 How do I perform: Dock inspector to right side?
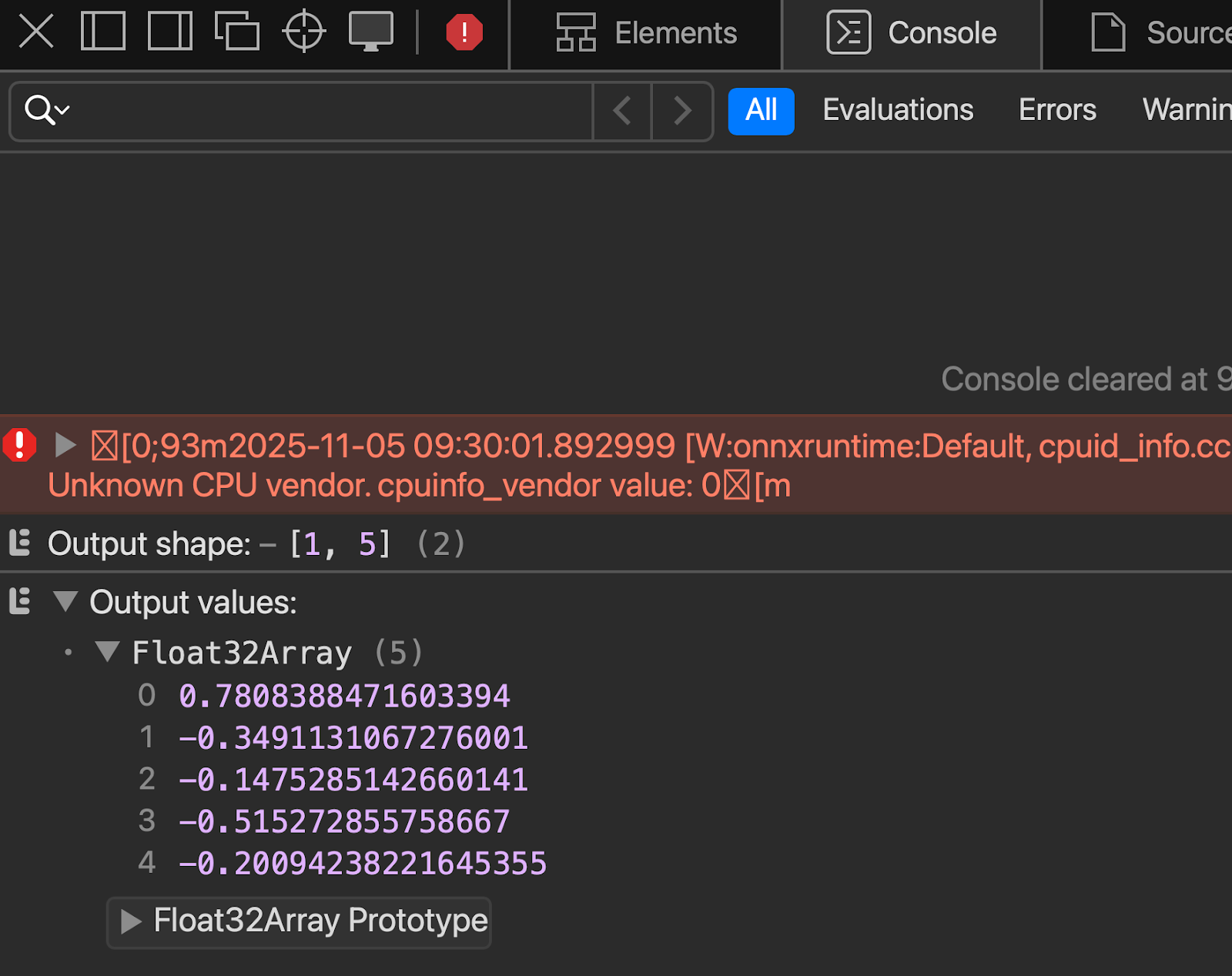[169, 32]
